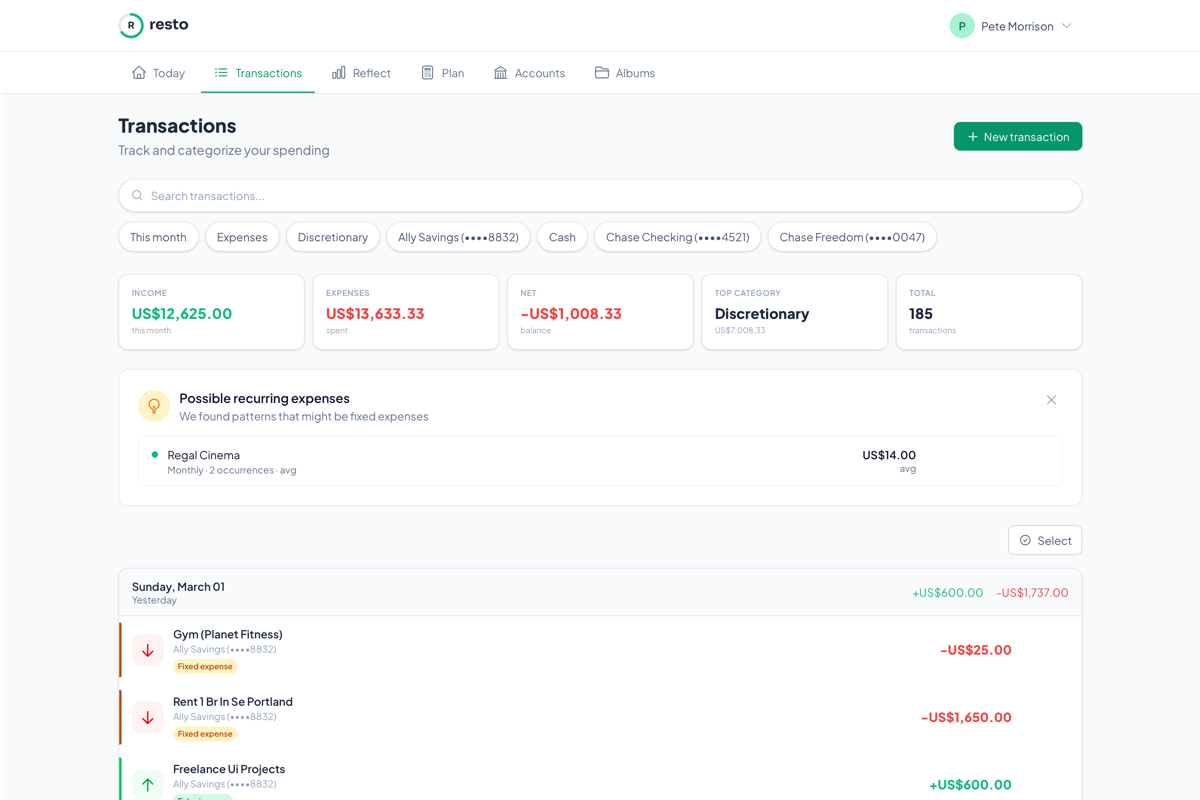Image resolution: width=1200 pixels, height=800 pixels.
Task: Click the resto logo icon
Action: [x=131, y=24]
